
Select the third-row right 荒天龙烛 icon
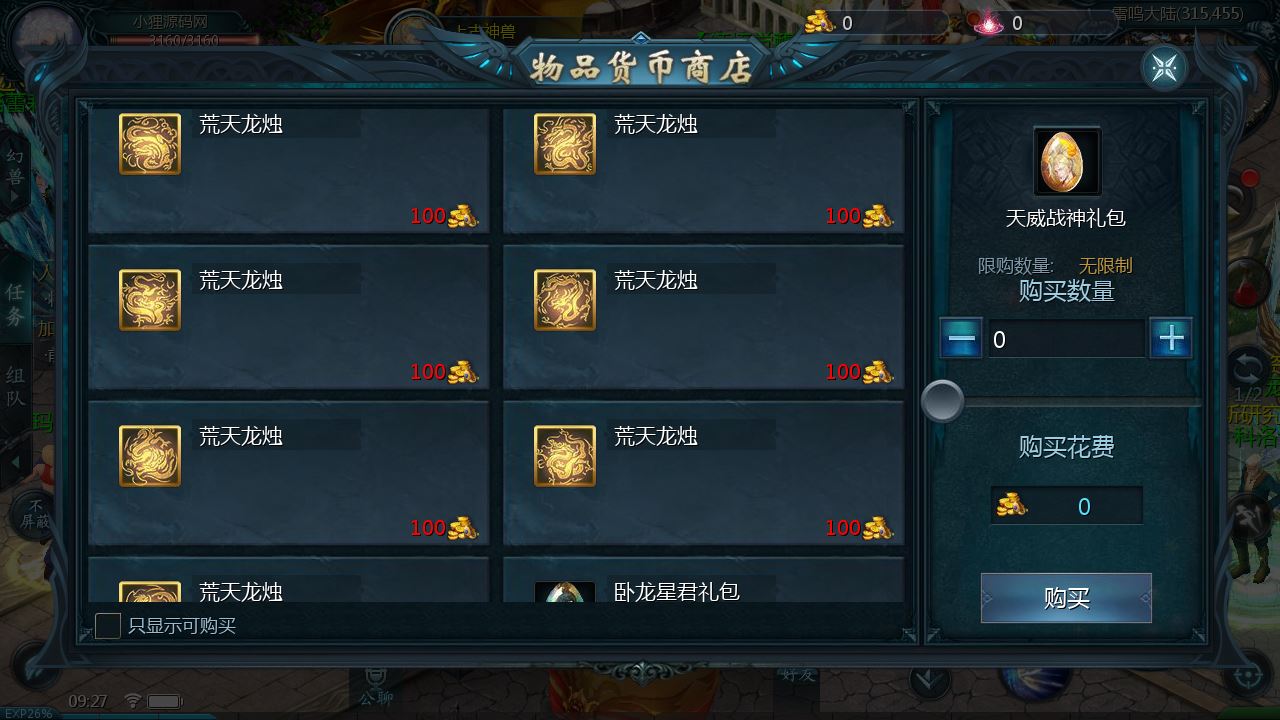[565, 456]
